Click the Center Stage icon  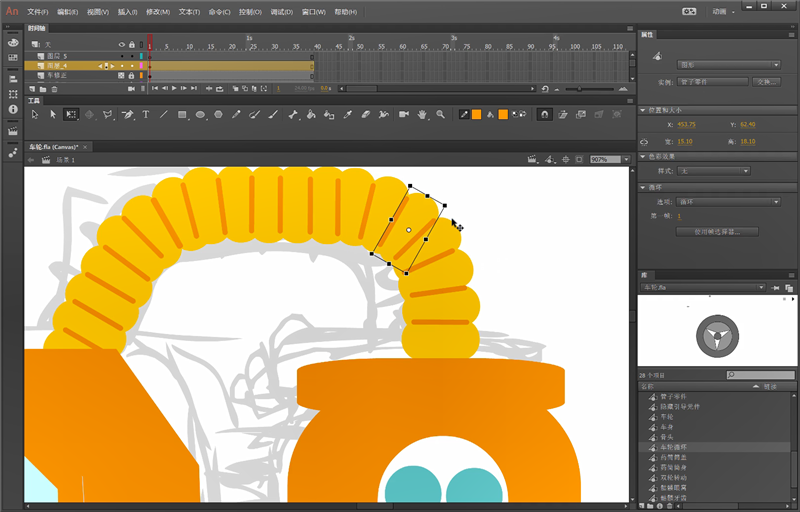(566, 160)
